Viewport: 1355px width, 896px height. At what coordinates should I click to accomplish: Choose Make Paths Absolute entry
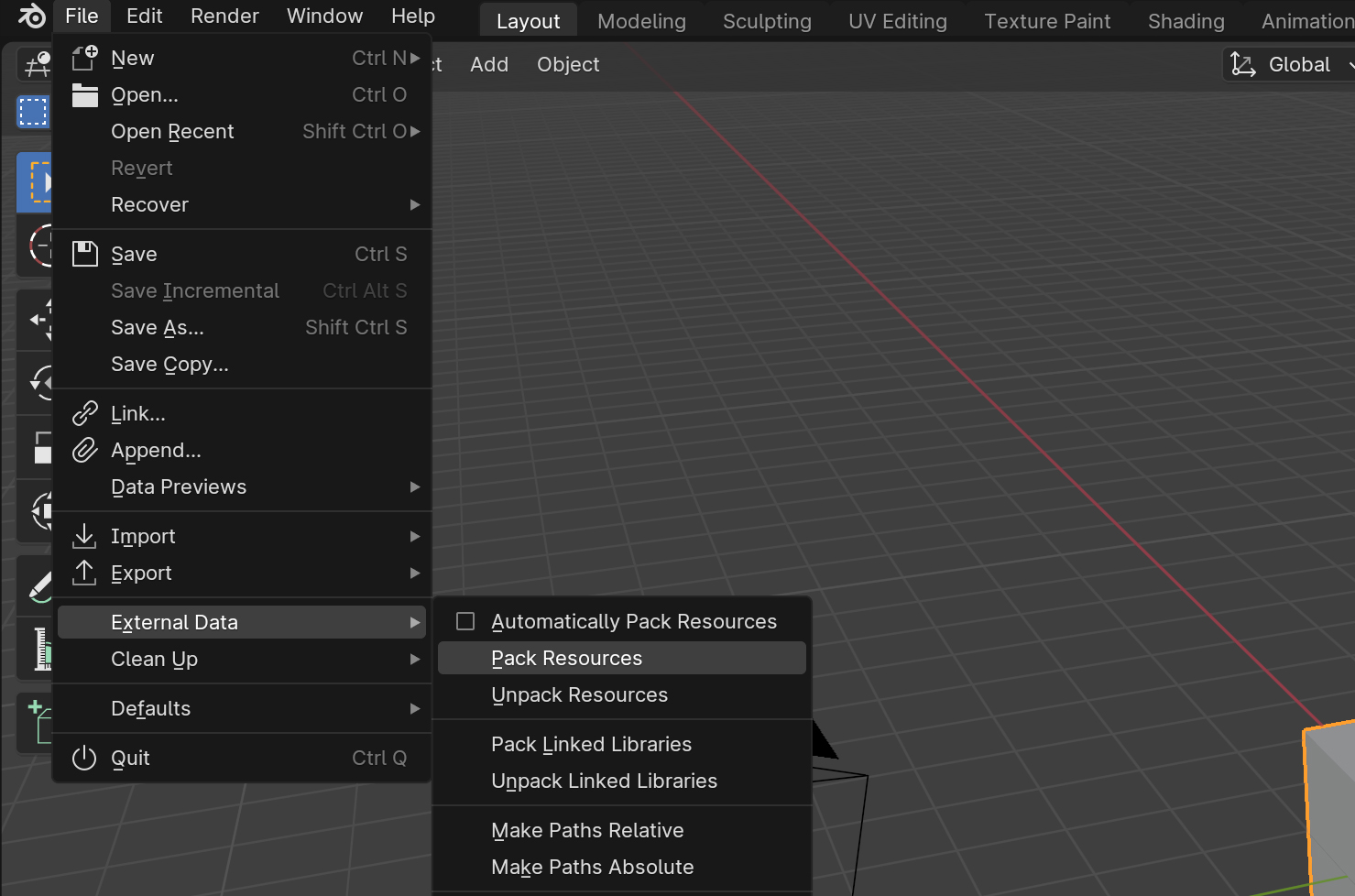[622, 867]
